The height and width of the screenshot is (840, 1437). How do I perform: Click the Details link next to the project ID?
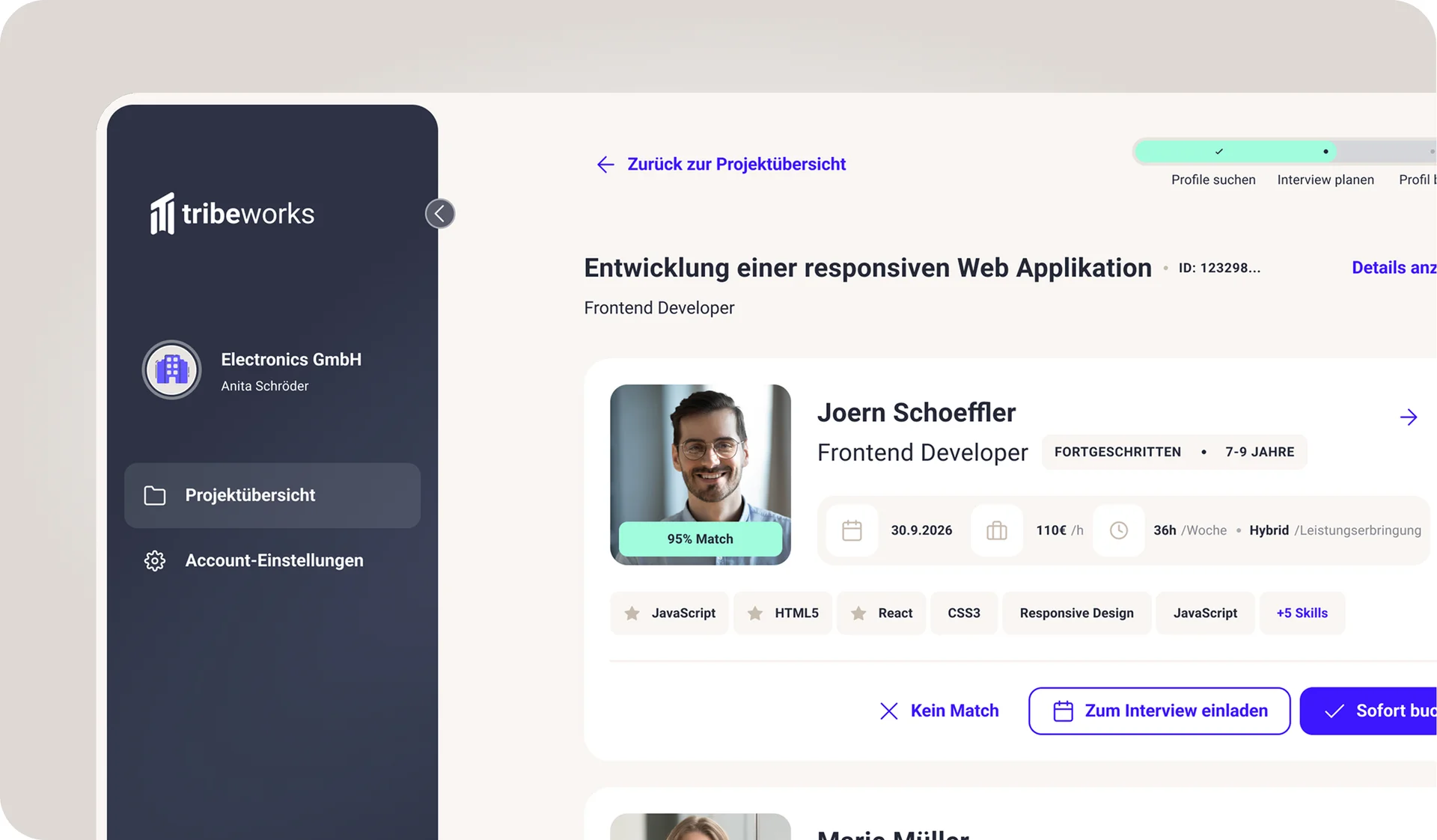[x=1394, y=268]
